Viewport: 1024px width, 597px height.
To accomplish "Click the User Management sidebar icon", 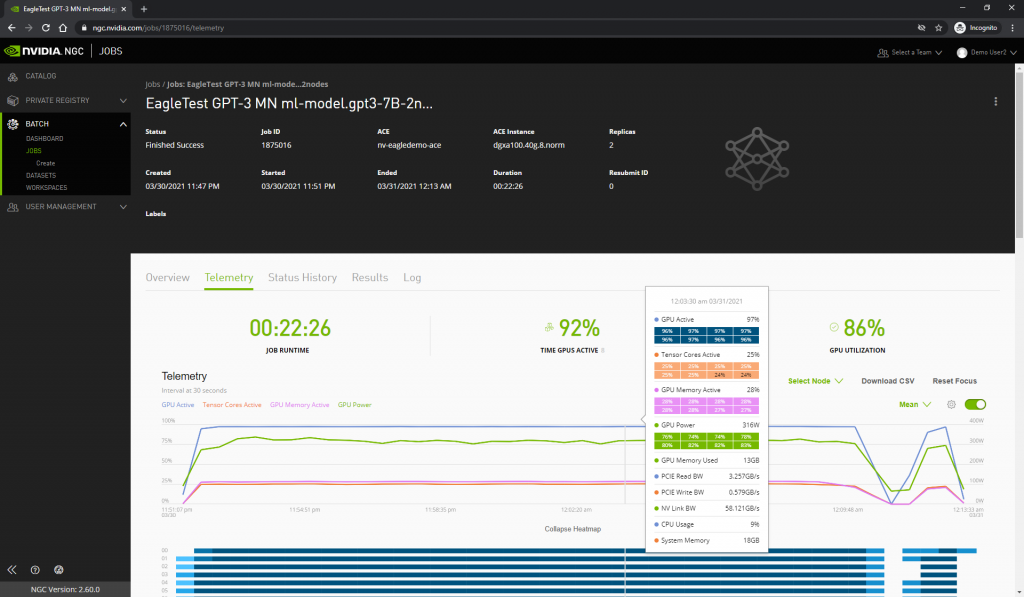I will [x=12, y=207].
